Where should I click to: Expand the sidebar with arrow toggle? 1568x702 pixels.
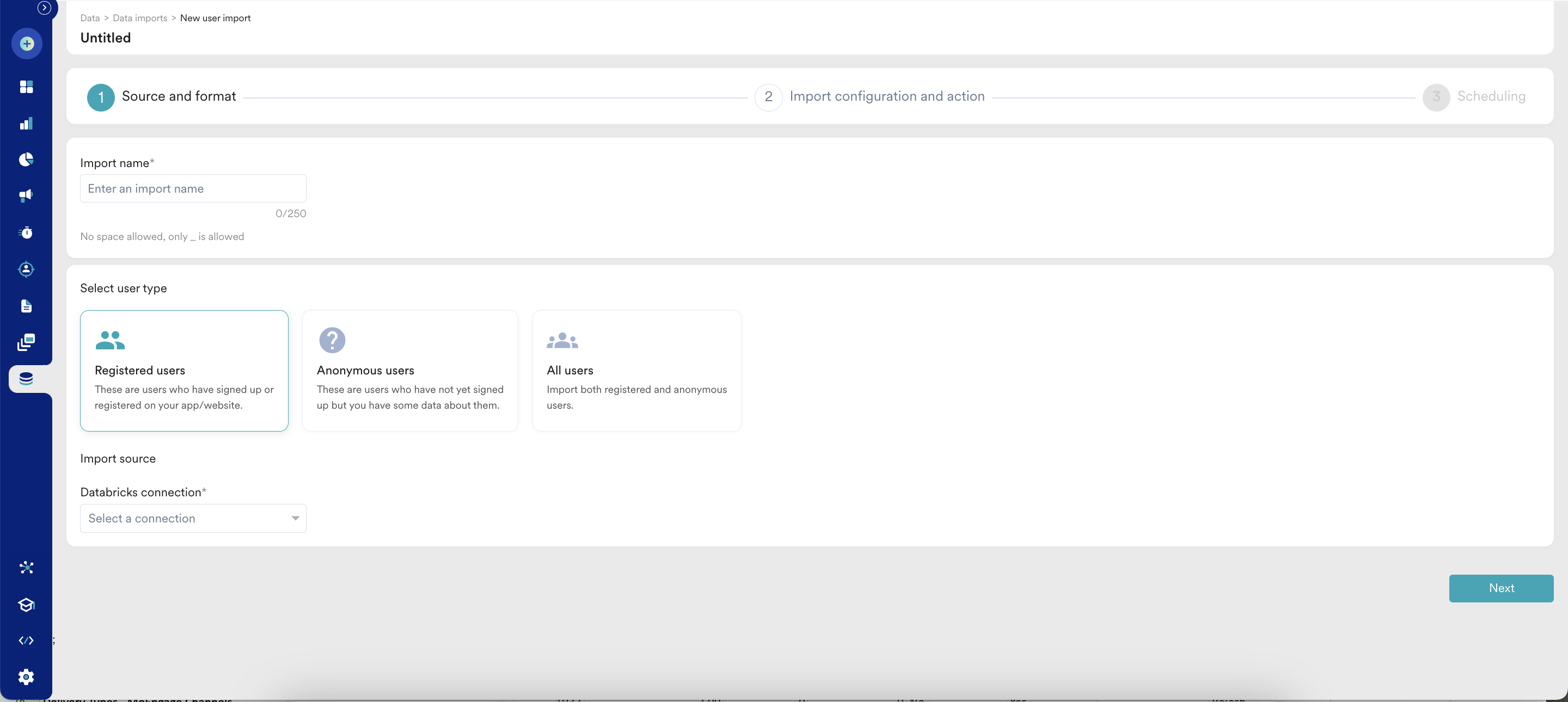44,8
